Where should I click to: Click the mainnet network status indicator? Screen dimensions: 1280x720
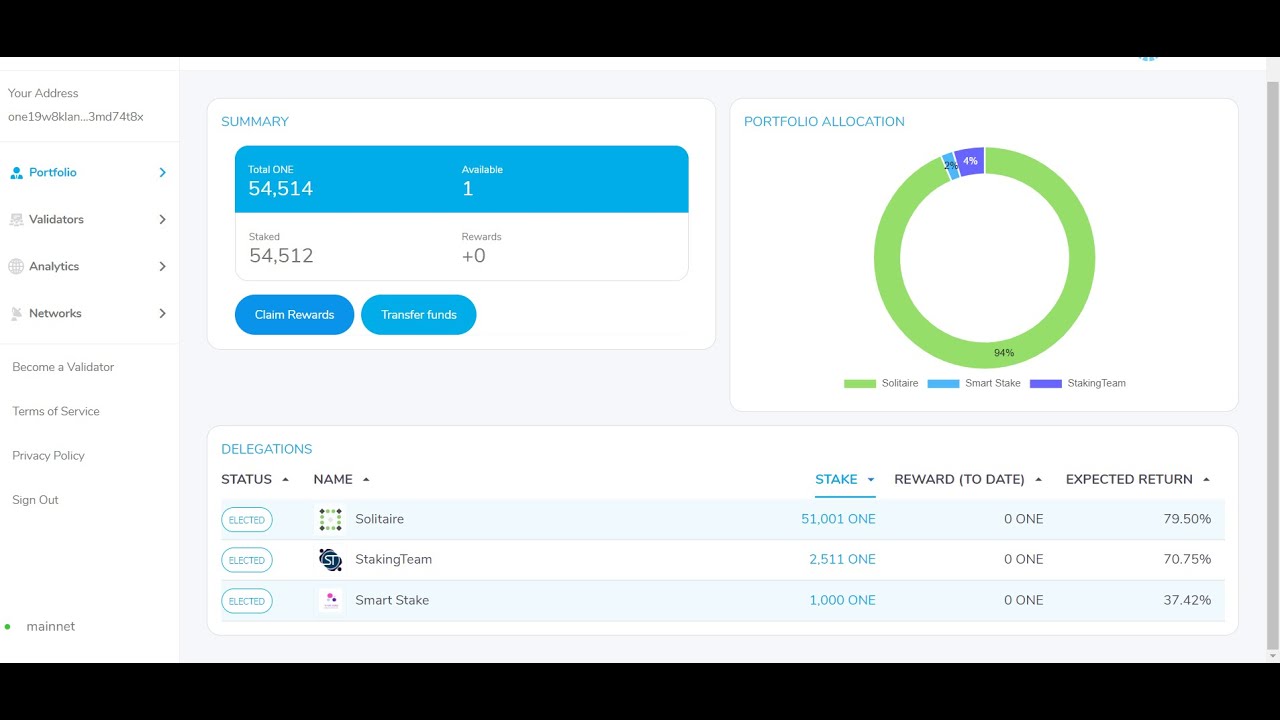pos(40,627)
